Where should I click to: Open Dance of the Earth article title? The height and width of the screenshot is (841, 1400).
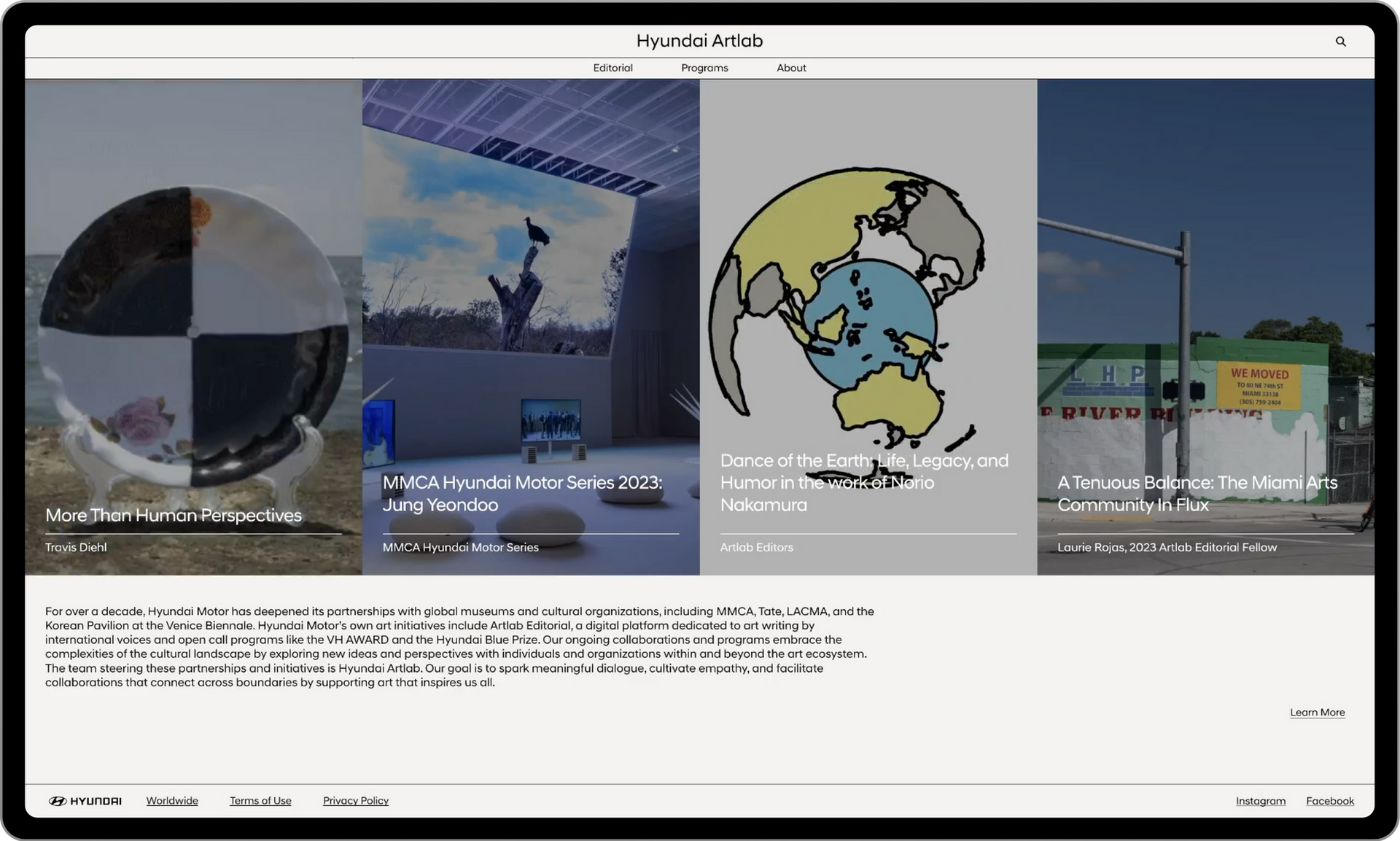tap(864, 482)
